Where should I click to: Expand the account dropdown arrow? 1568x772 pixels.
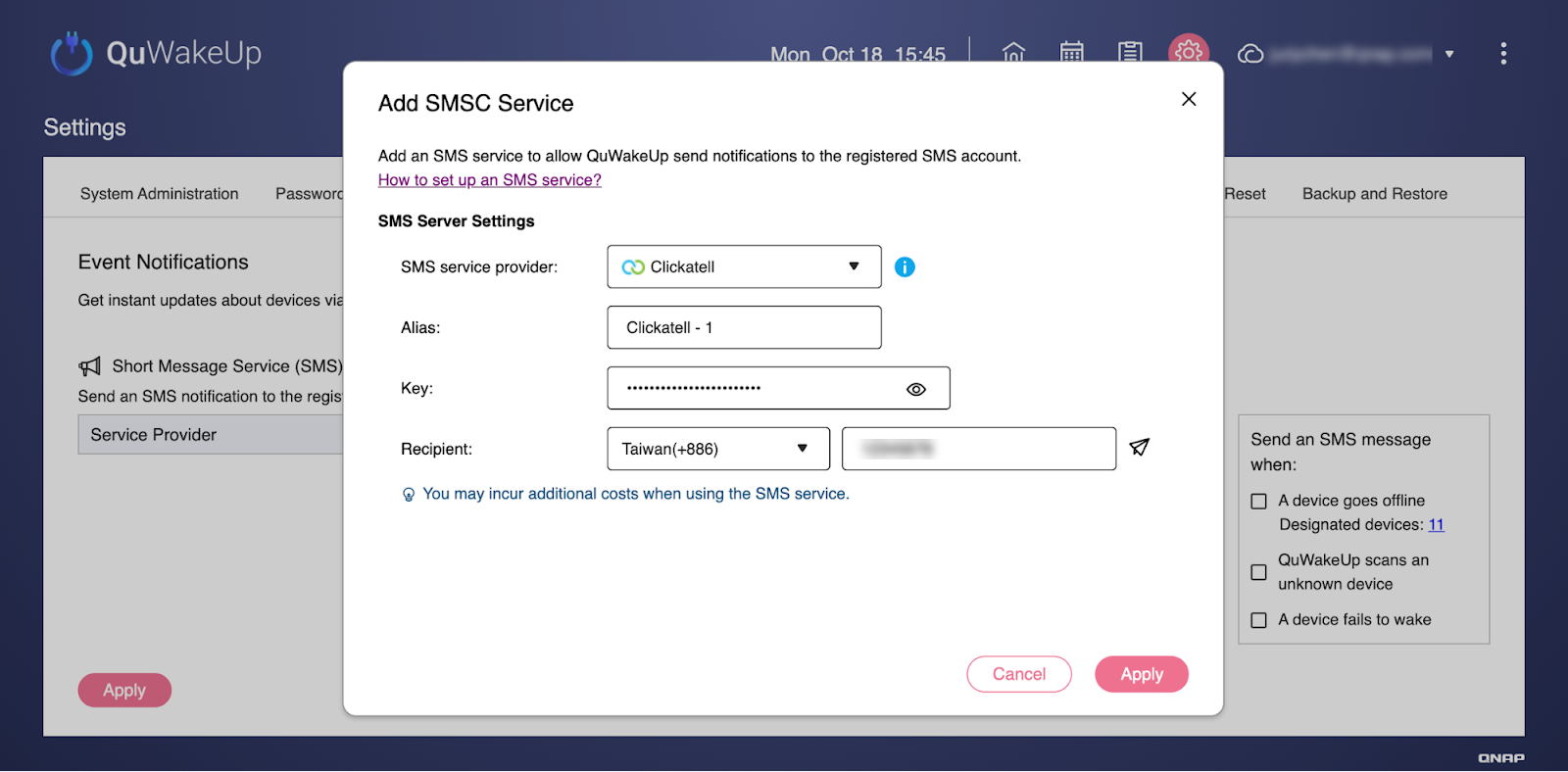pyautogui.click(x=1448, y=54)
